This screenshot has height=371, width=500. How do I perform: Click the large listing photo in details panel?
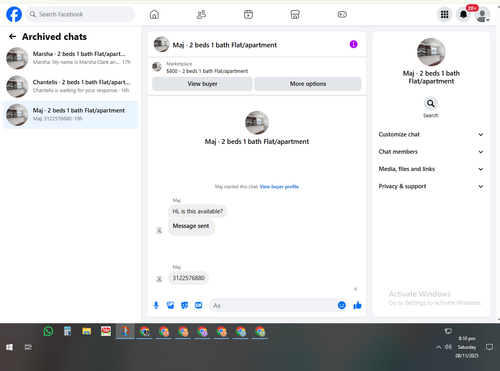pos(431,52)
